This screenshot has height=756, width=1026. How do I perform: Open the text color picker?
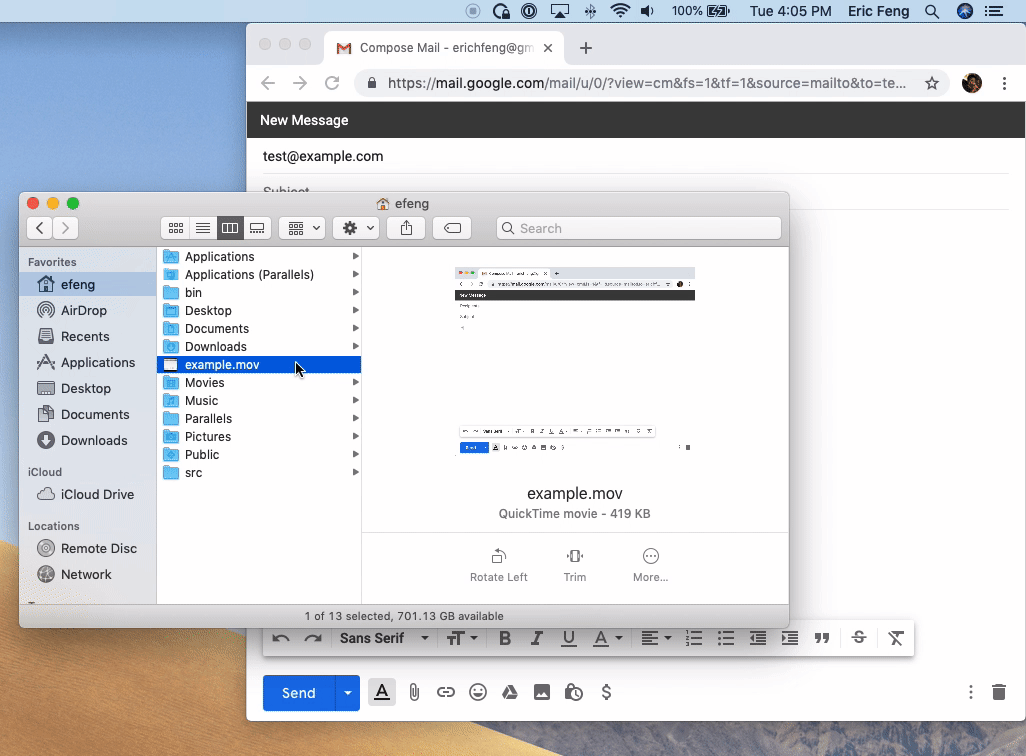pyautogui.click(x=607, y=638)
